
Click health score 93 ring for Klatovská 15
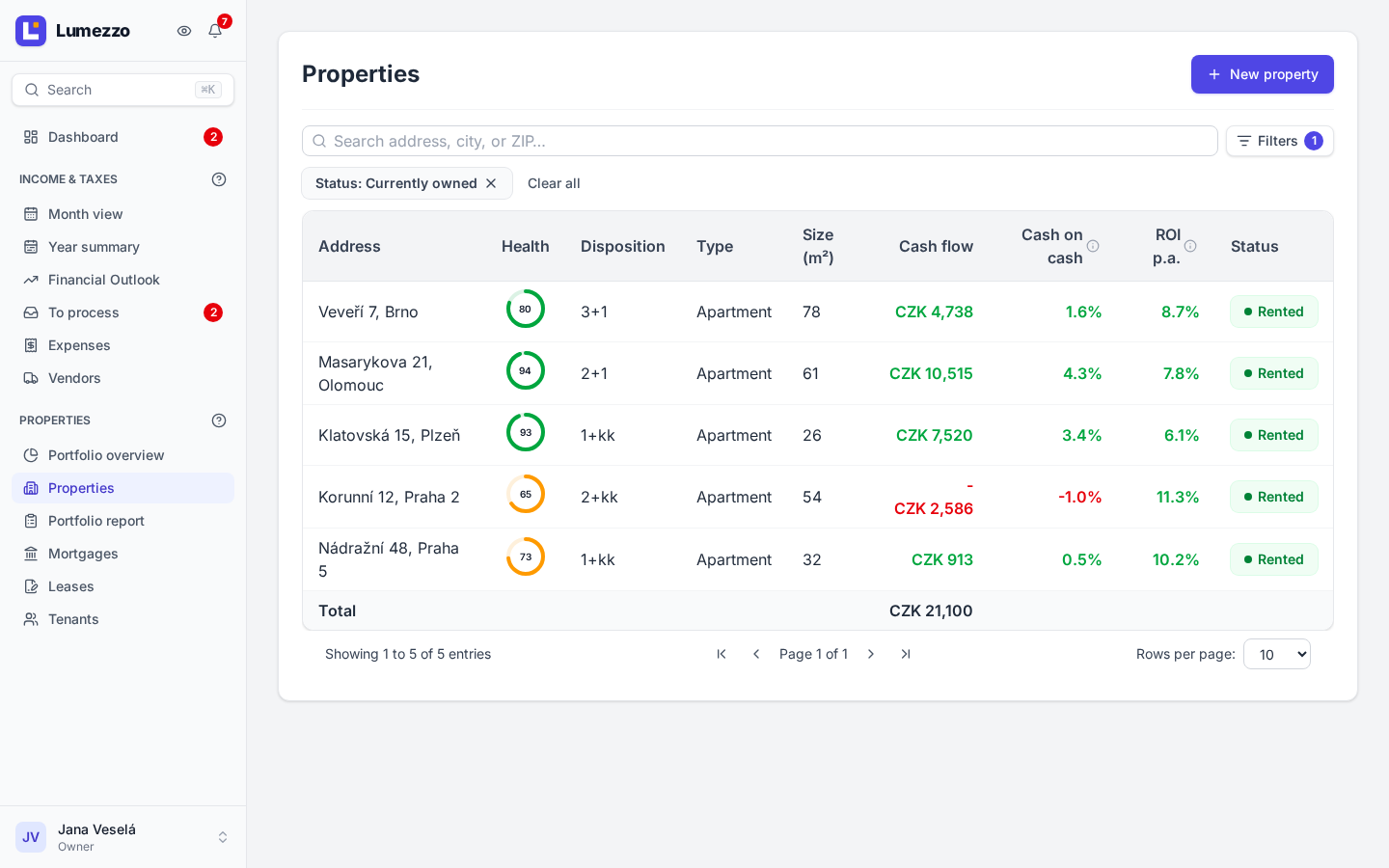pos(526,432)
